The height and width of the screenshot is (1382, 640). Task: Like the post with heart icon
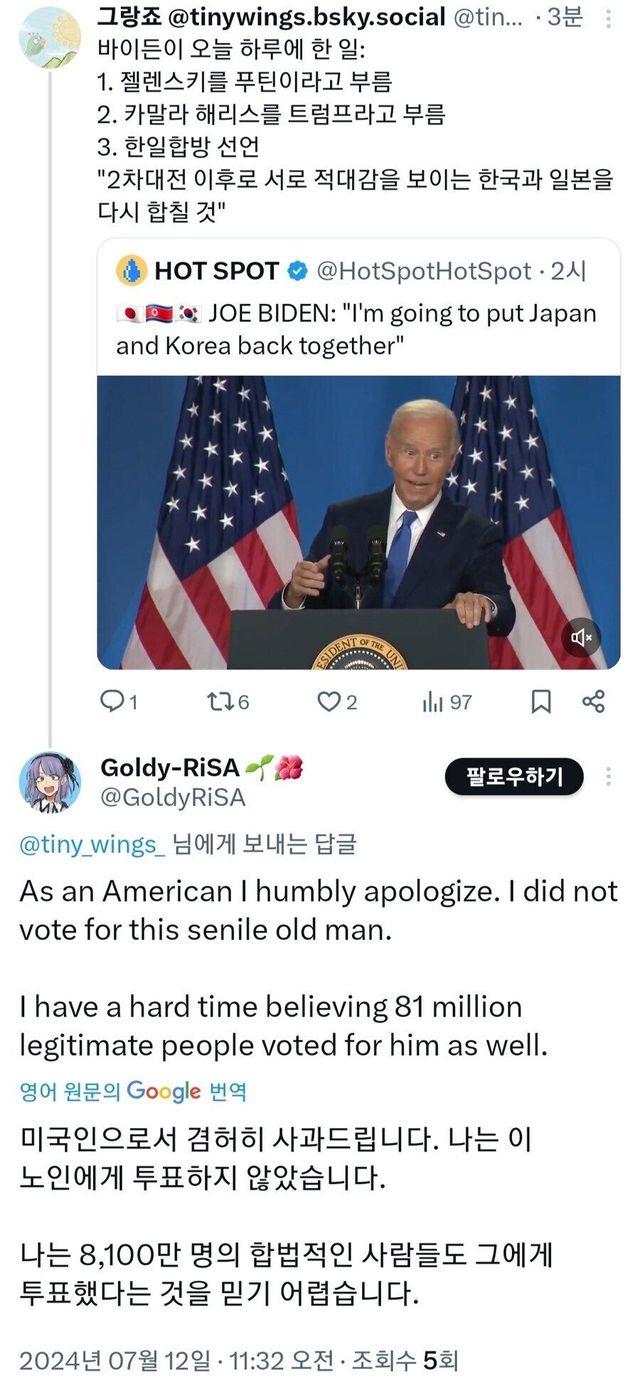pyautogui.click(x=329, y=702)
